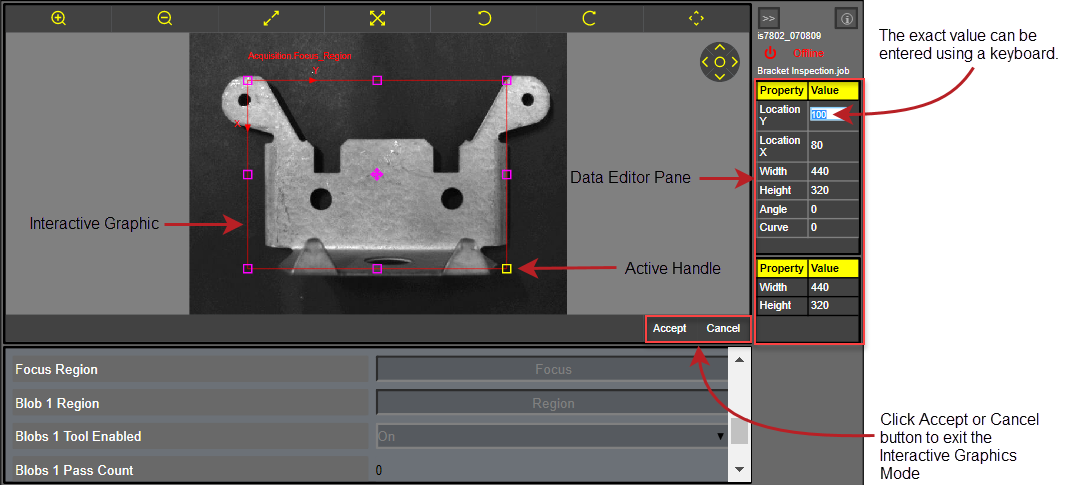
Task: Collapse panel with double-arrow button
Action: tap(768, 18)
